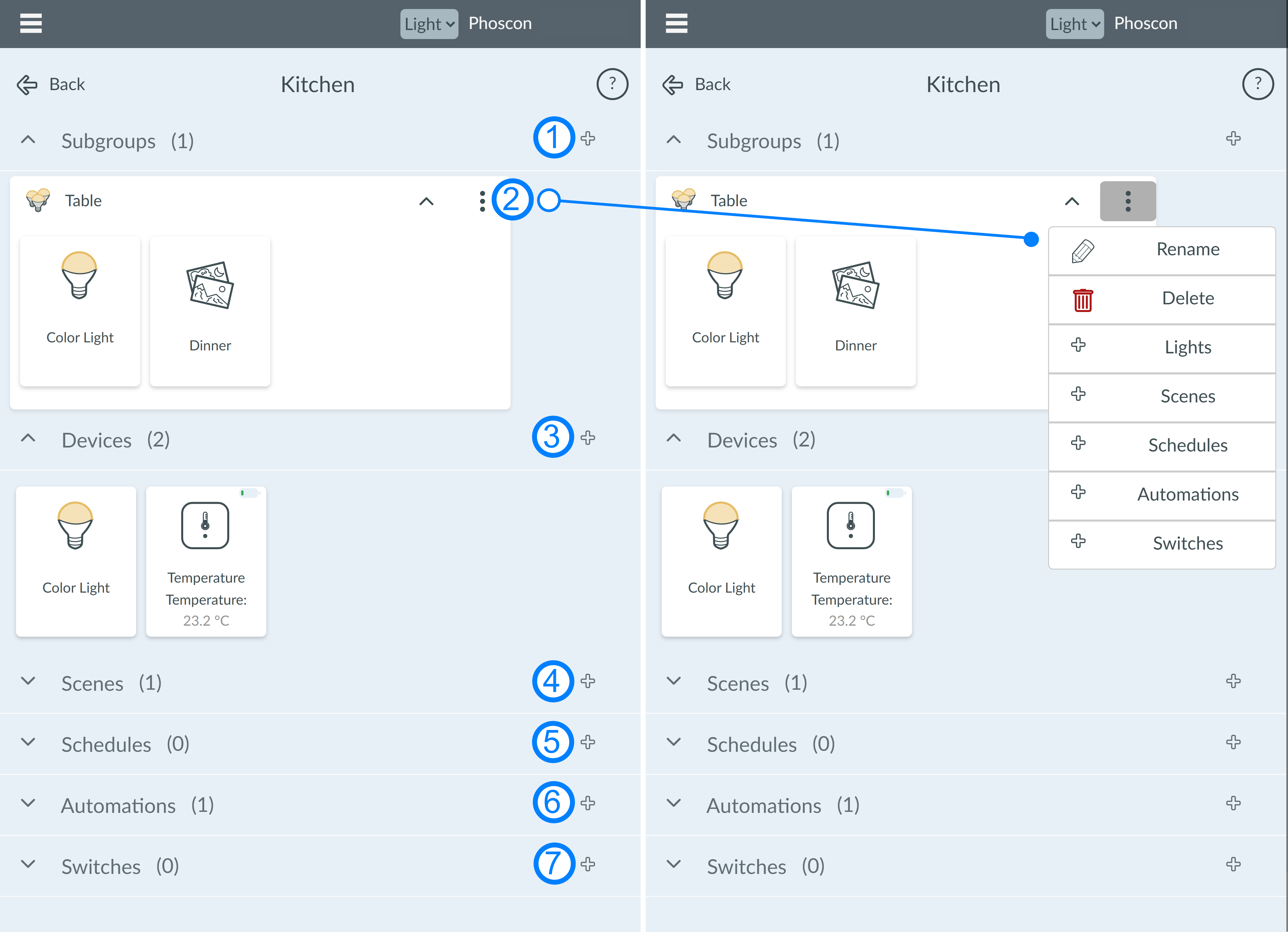Click Table group bulbs icon in left panel
1288x932 pixels.
pyautogui.click(x=38, y=200)
